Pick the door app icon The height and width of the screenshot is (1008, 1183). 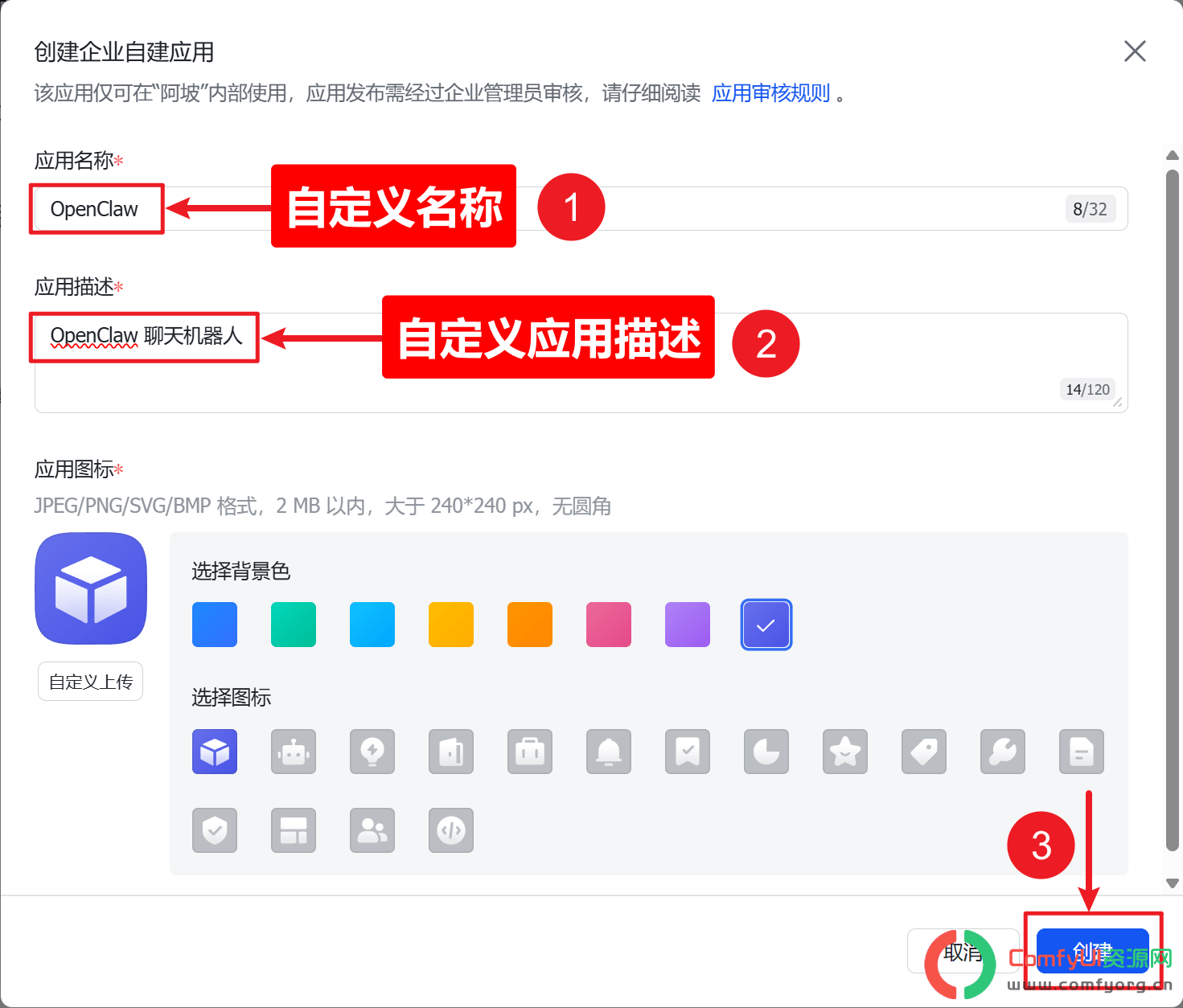coord(451,752)
